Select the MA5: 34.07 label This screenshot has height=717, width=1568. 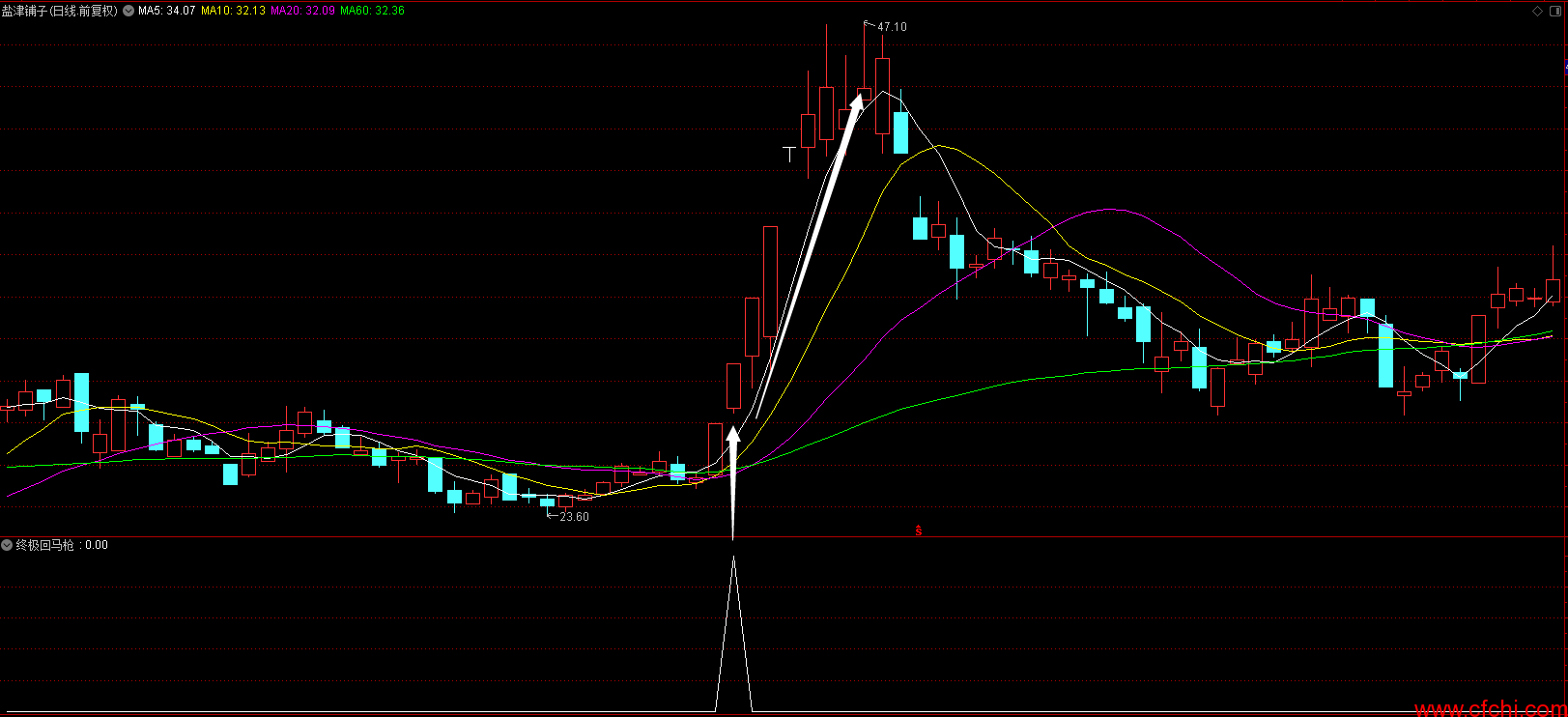(167, 11)
